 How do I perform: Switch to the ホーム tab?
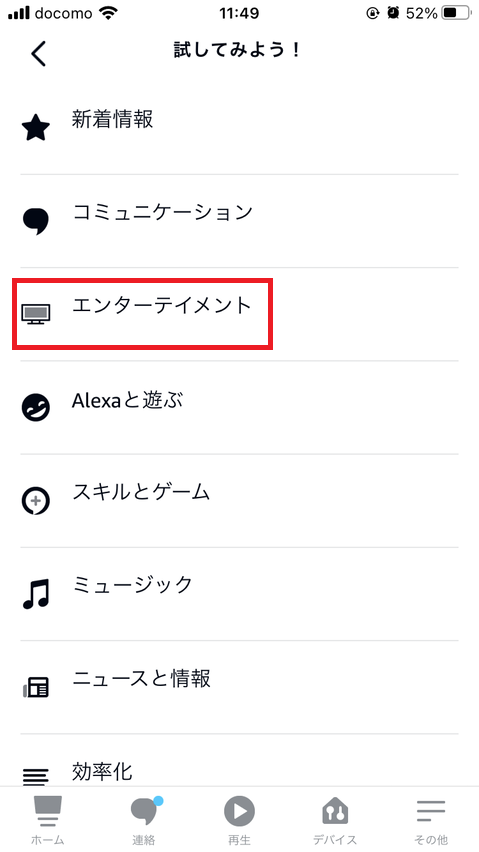[x=48, y=819]
